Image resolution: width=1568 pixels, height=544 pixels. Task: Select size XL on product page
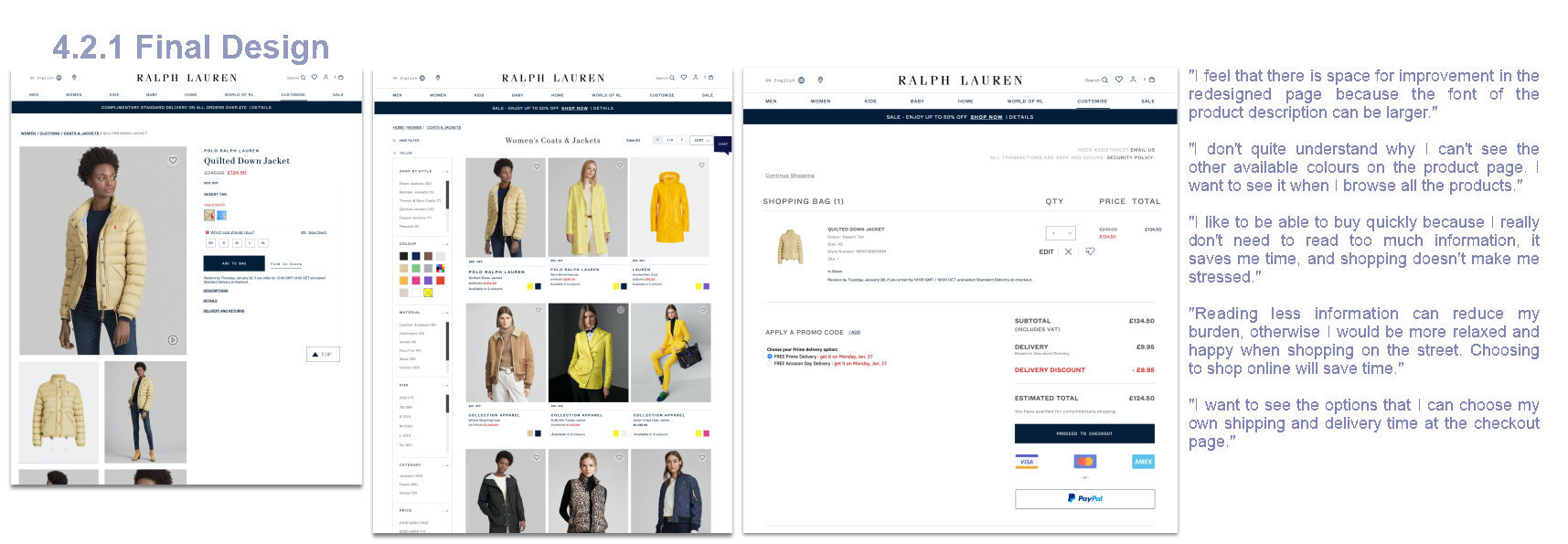click(263, 243)
